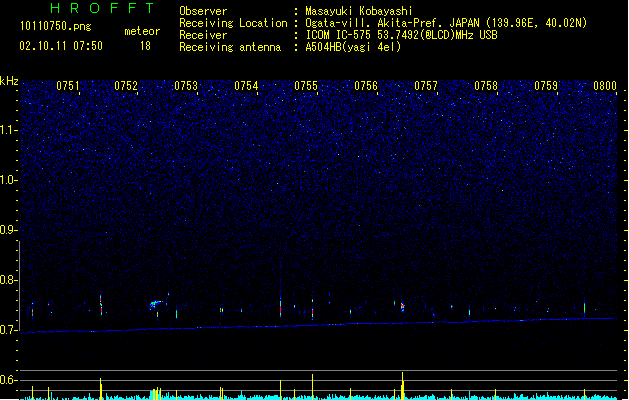Click the 0751 time marker

[x=67, y=86]
